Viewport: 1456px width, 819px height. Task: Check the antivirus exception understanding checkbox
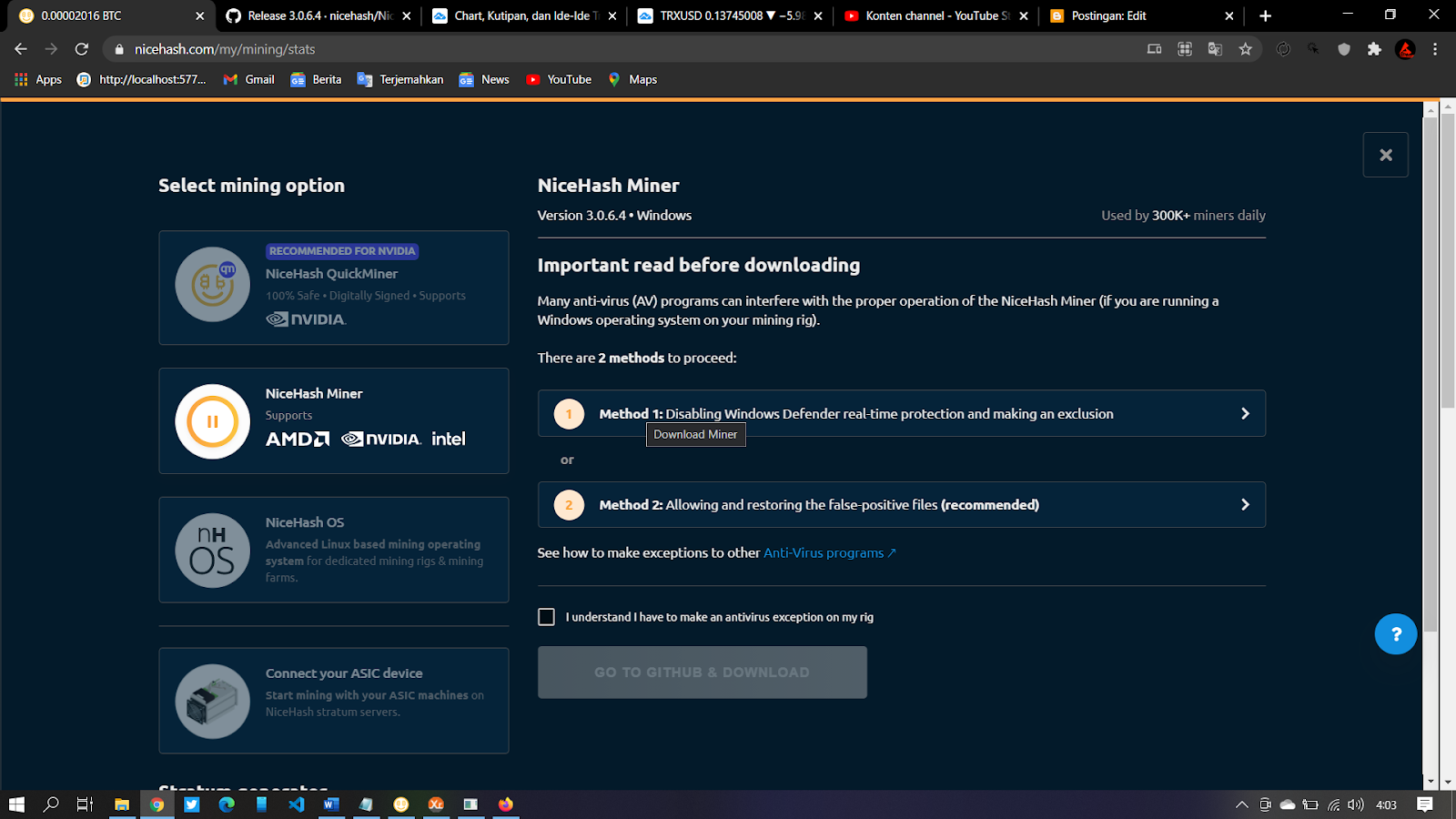(546, 617)
